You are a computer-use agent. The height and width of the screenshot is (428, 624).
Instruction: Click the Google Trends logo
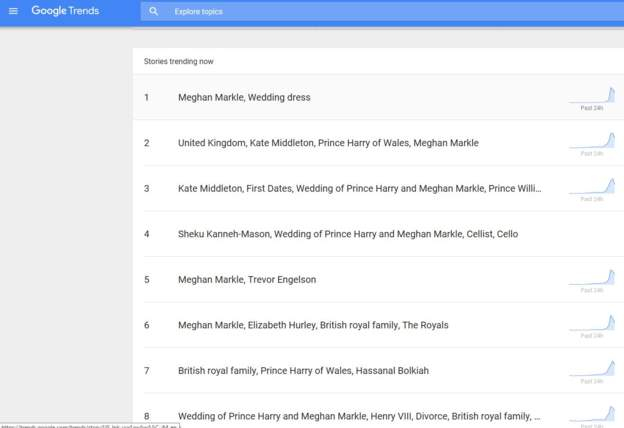pos(65,11)
